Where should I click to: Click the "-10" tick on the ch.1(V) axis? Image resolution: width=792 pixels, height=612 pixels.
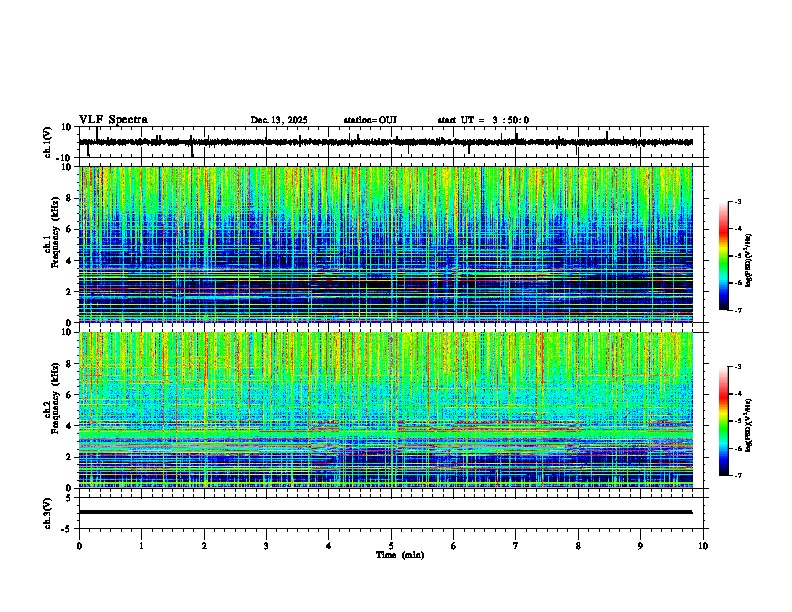coord(65,158)
